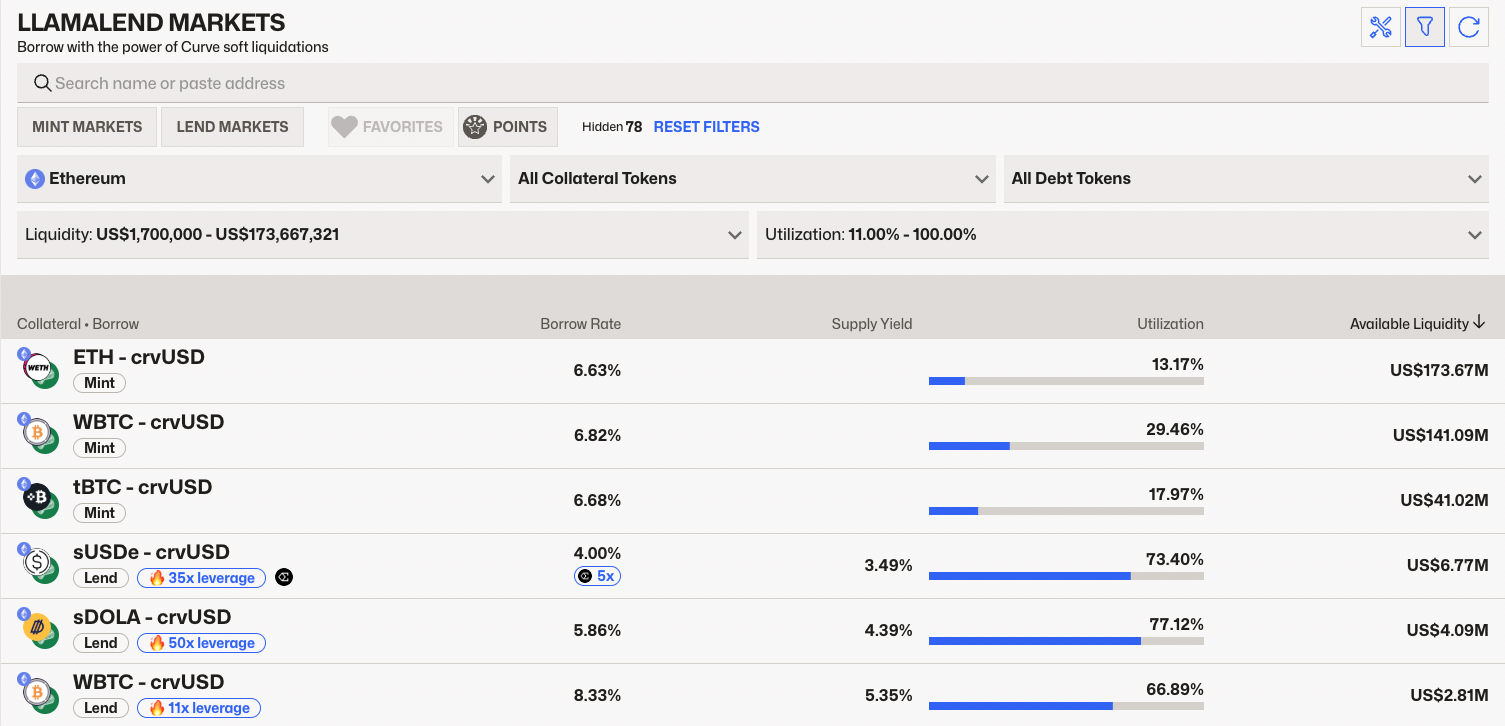Click the sUSDe - crvUSD token icon
1505x726 pixels.
click(x=38, y=564)
